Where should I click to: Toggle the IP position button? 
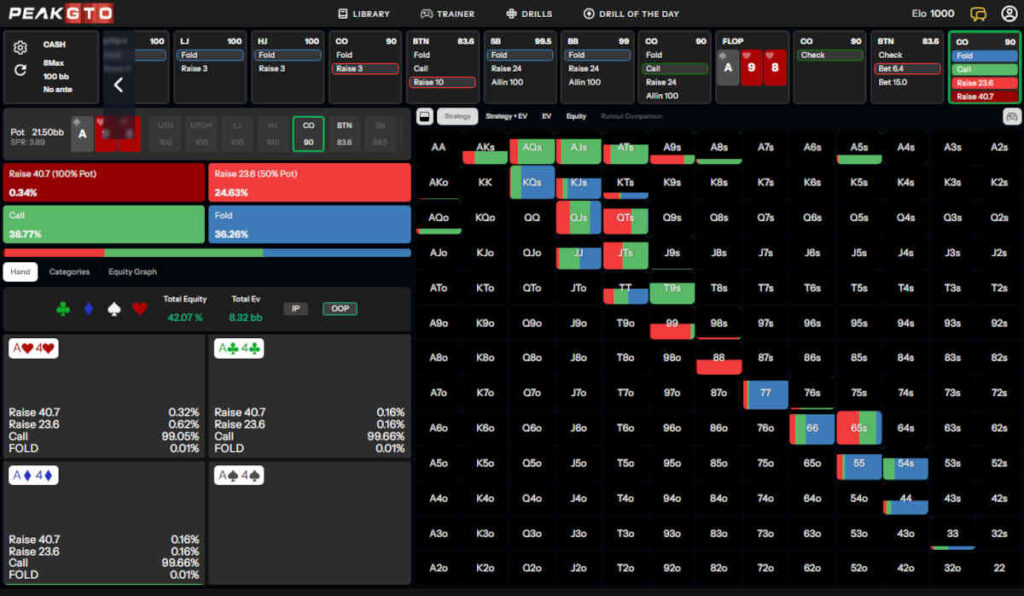[x=295, y=309]
